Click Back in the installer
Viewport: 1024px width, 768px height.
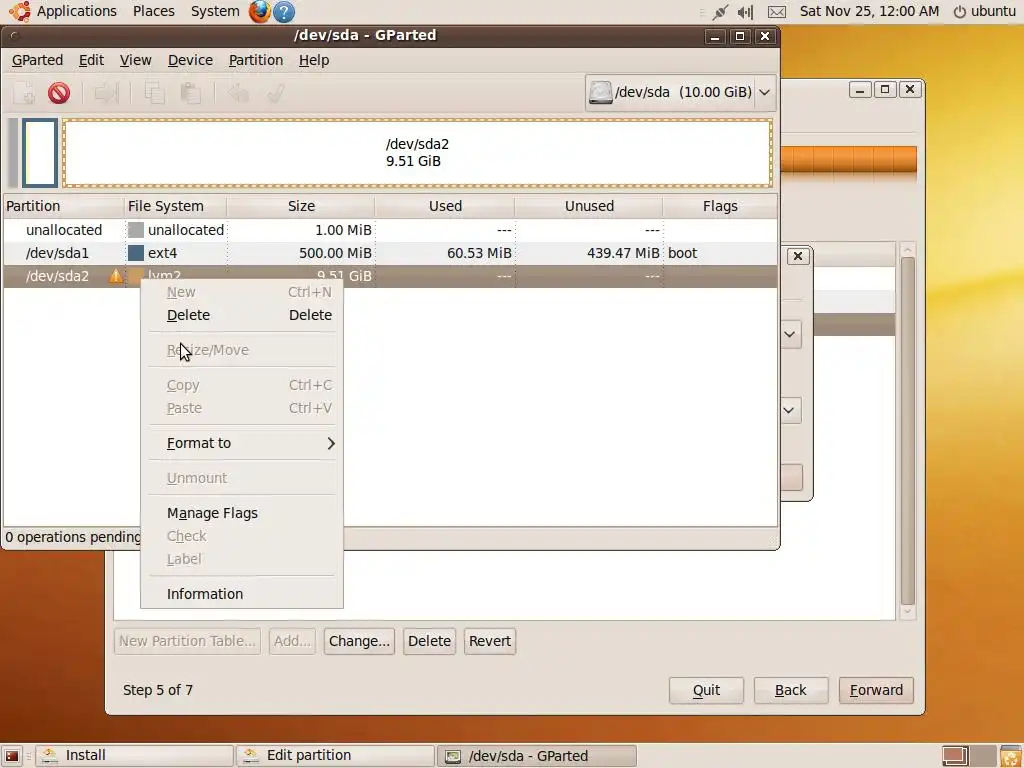(x=791, y=690)
